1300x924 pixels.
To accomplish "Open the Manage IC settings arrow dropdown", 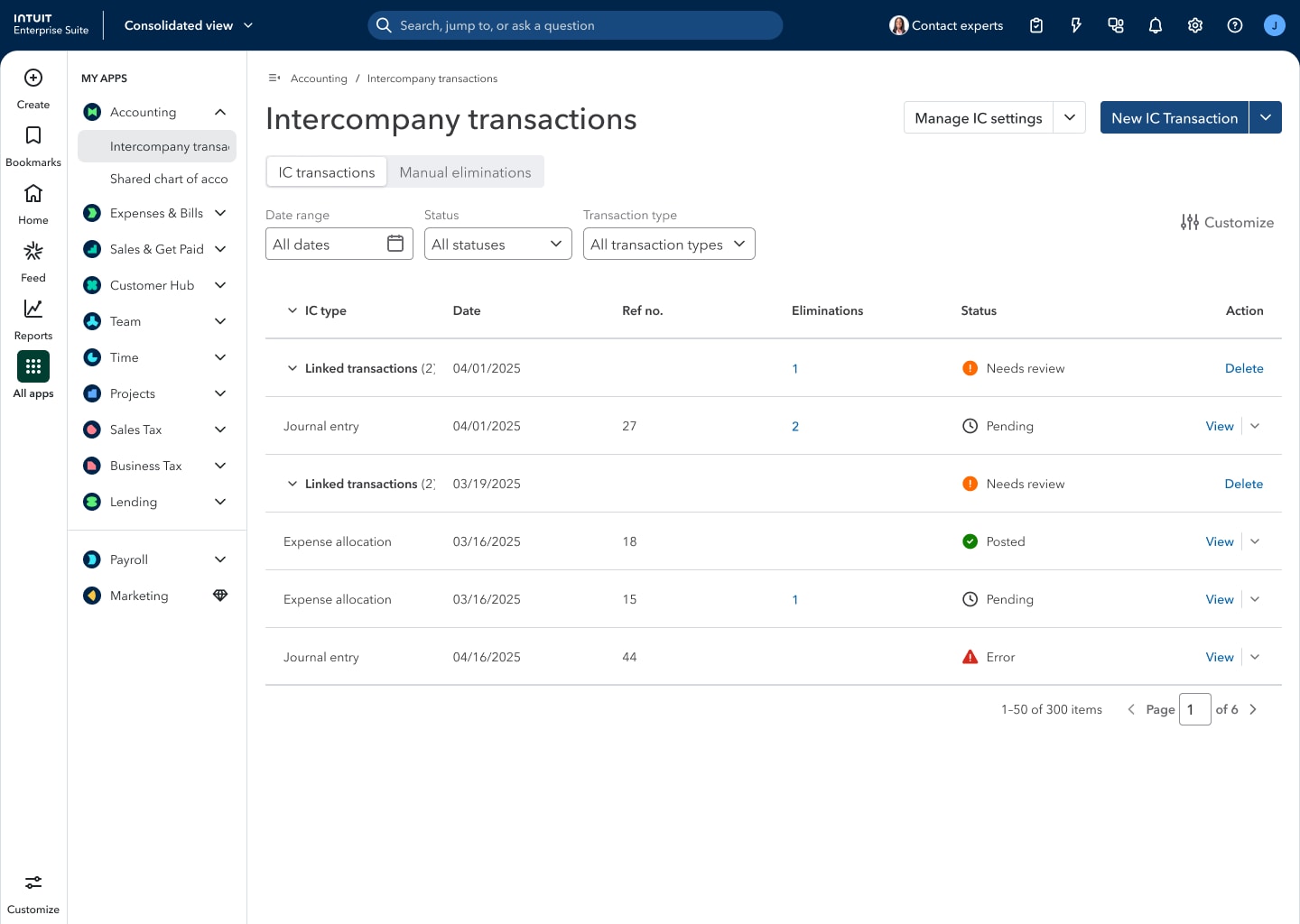I will click(1070, 117).
